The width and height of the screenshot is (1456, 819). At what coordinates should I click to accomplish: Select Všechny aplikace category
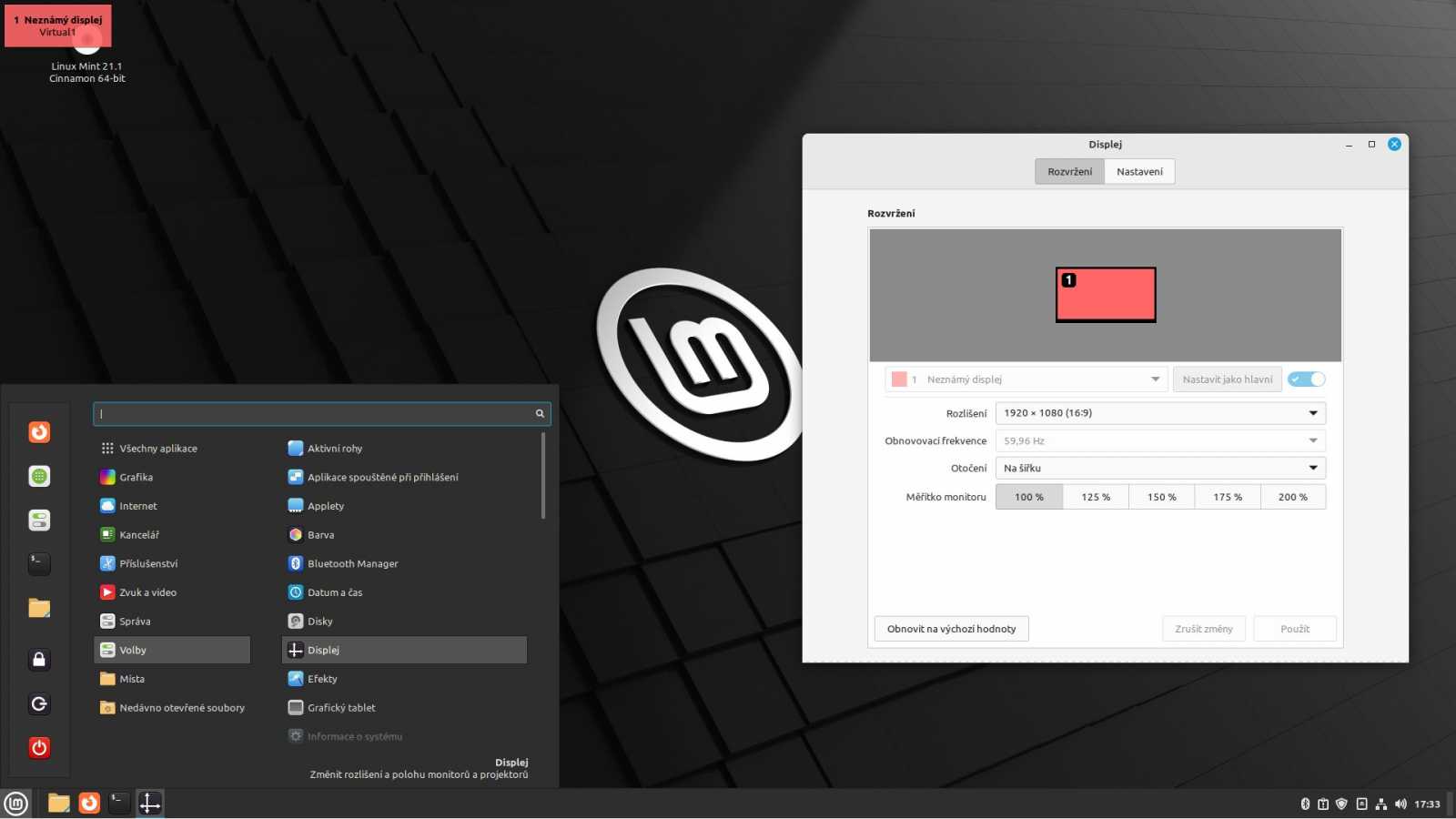(172, 449)
